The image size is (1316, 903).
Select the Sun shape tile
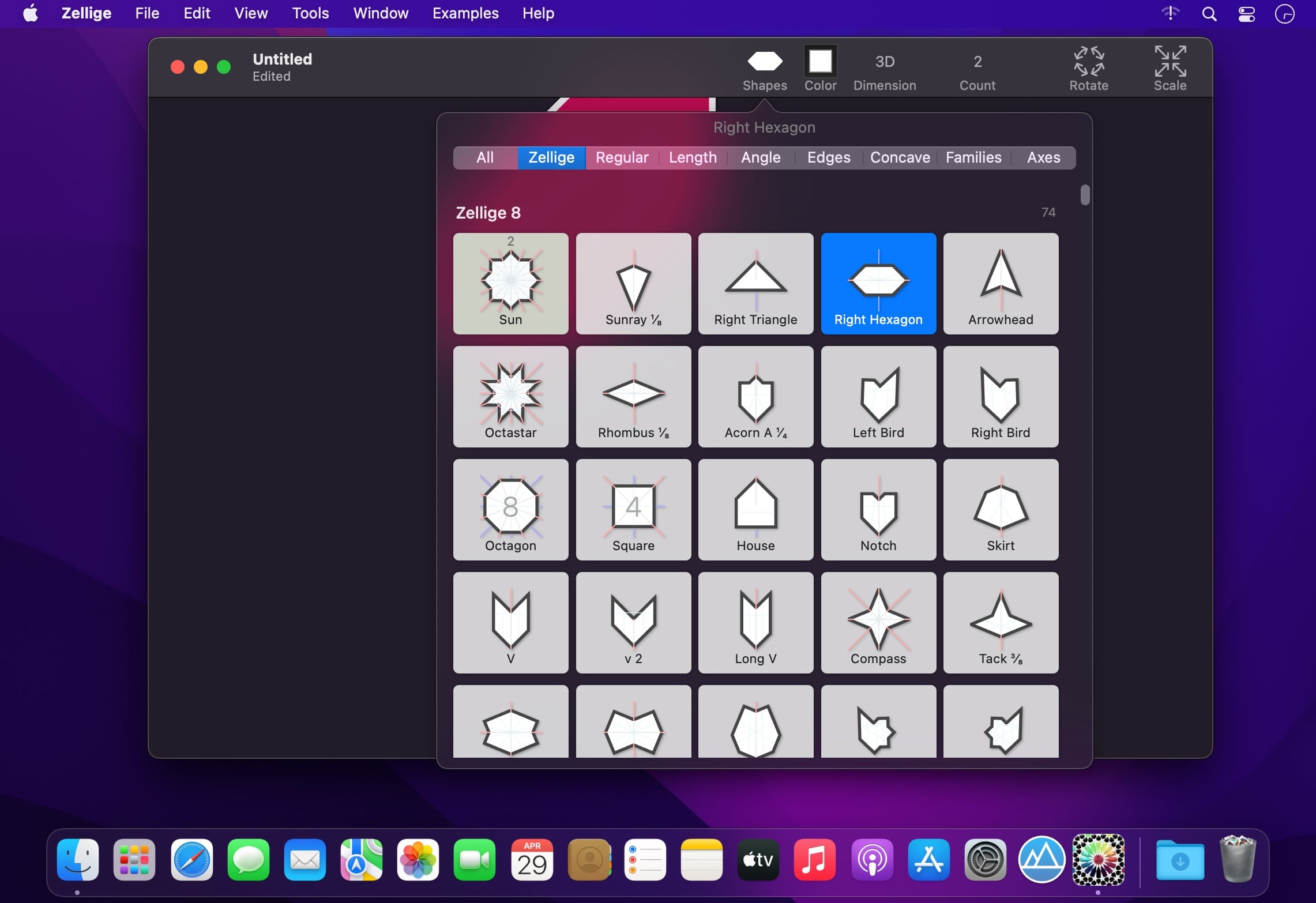click(510, 283)
